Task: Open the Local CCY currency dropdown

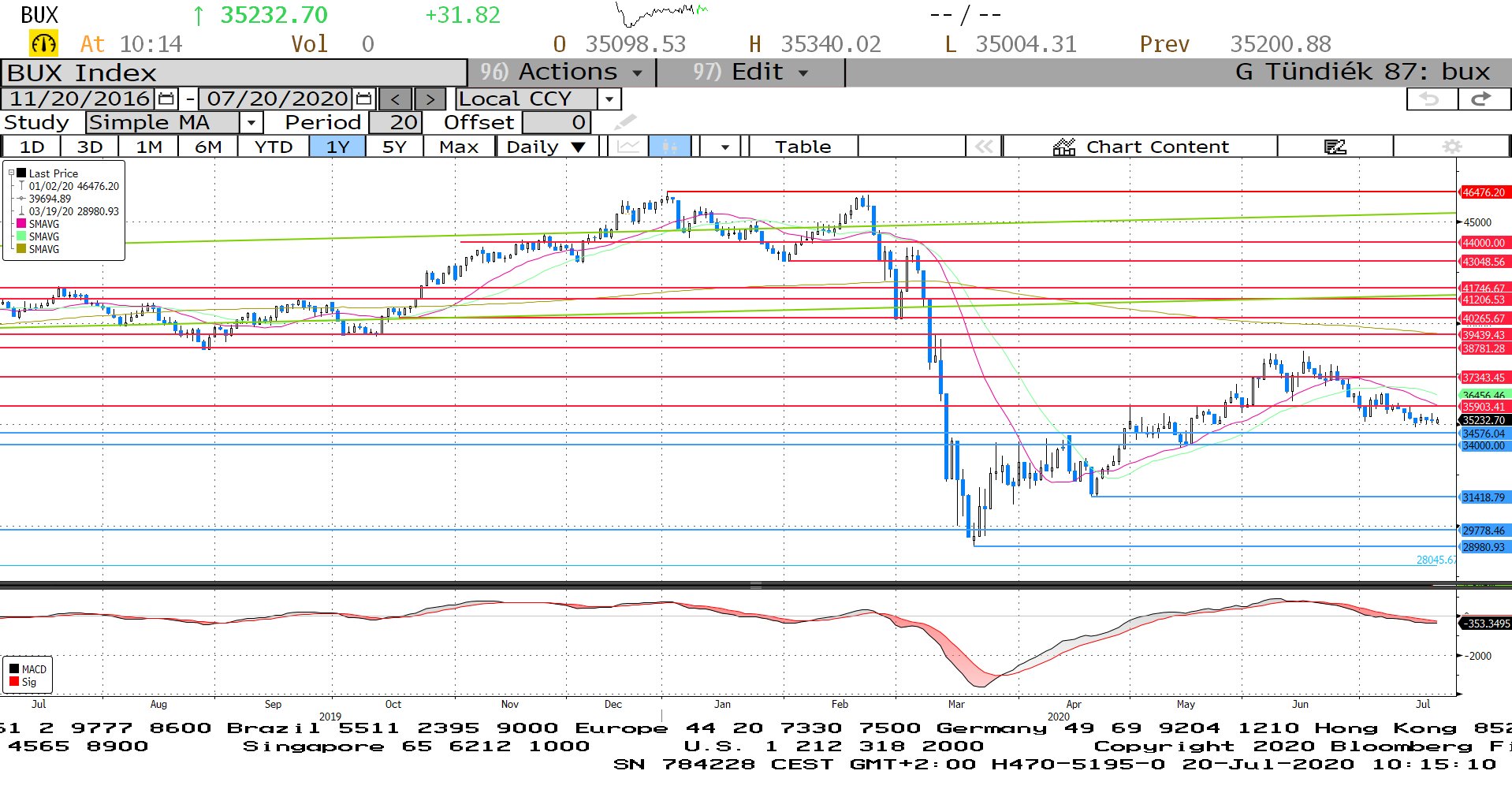Action: click(609, 99)
